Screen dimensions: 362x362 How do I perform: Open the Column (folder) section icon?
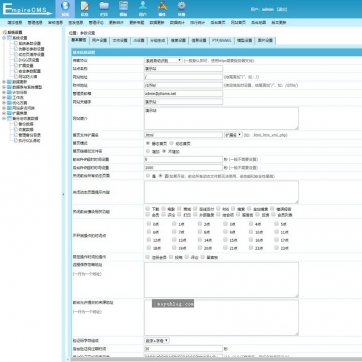[104, 6]
